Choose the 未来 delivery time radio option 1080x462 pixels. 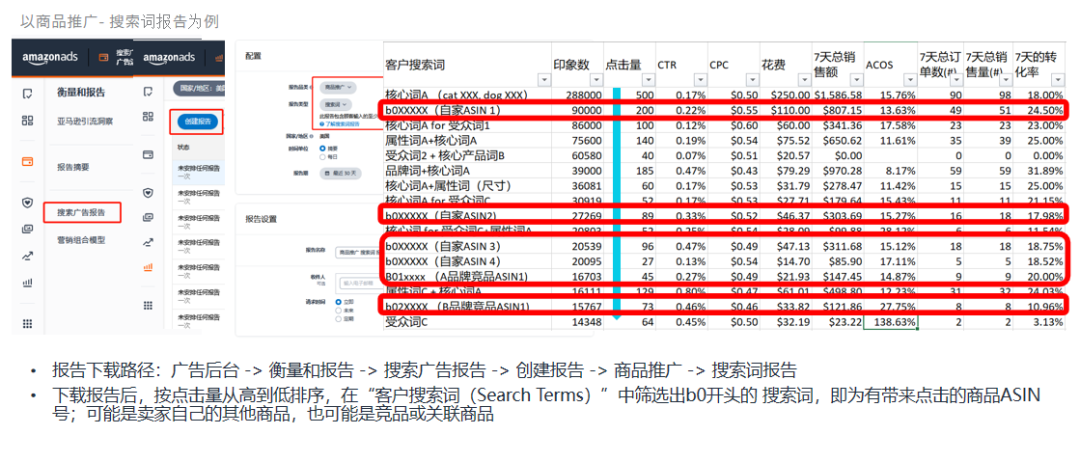pos(338,310)
